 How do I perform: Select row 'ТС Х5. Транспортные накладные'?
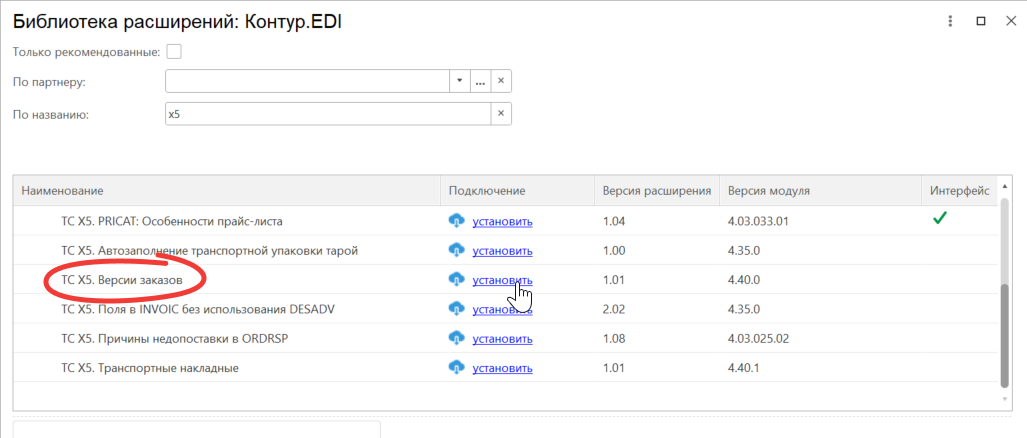(x=506, y=368)
